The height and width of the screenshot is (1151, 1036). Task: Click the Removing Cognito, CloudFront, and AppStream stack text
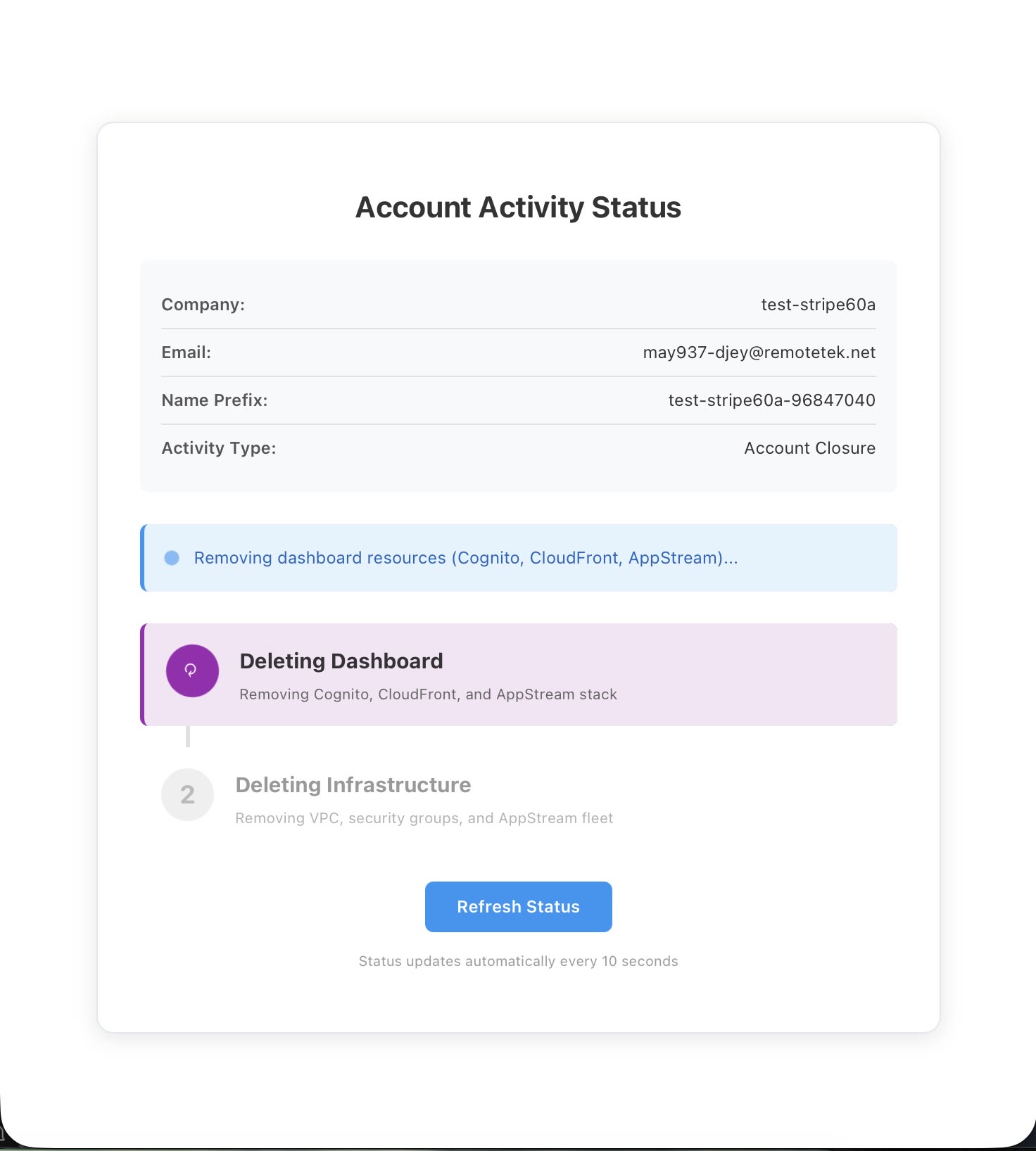429,694
